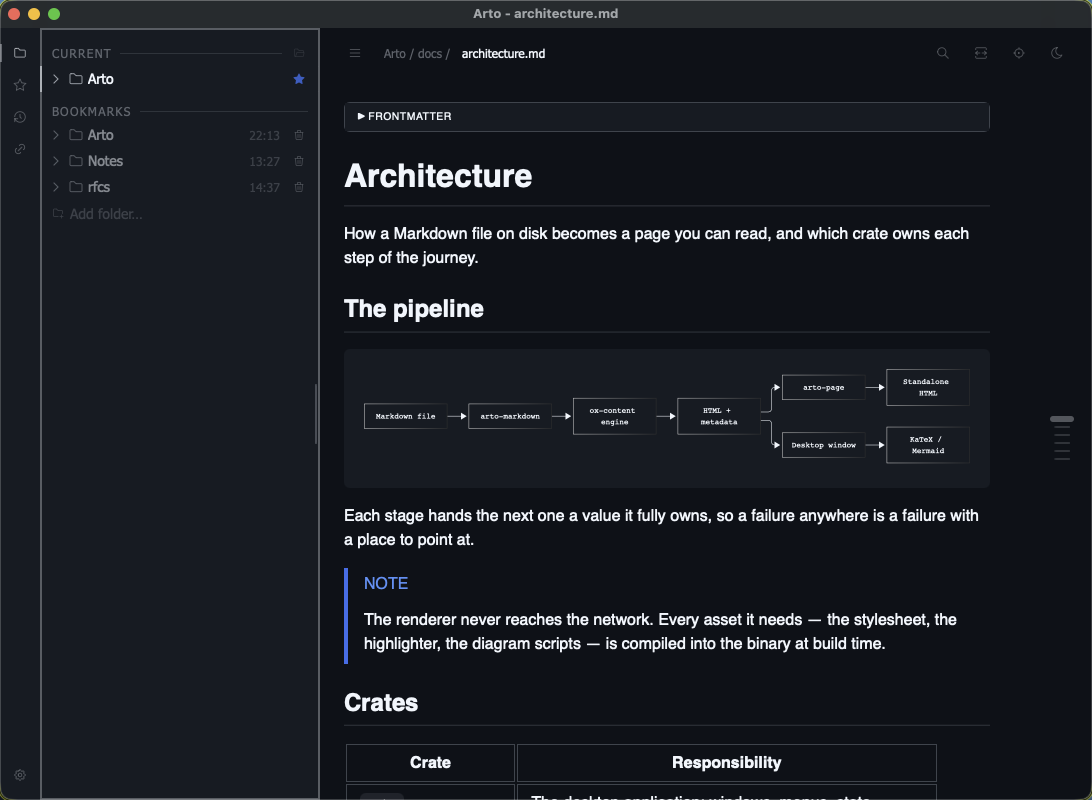This screenshot has width=1092, height=800.
Task: Go to the docs breadcrumb
Action: tap(430, 54)
